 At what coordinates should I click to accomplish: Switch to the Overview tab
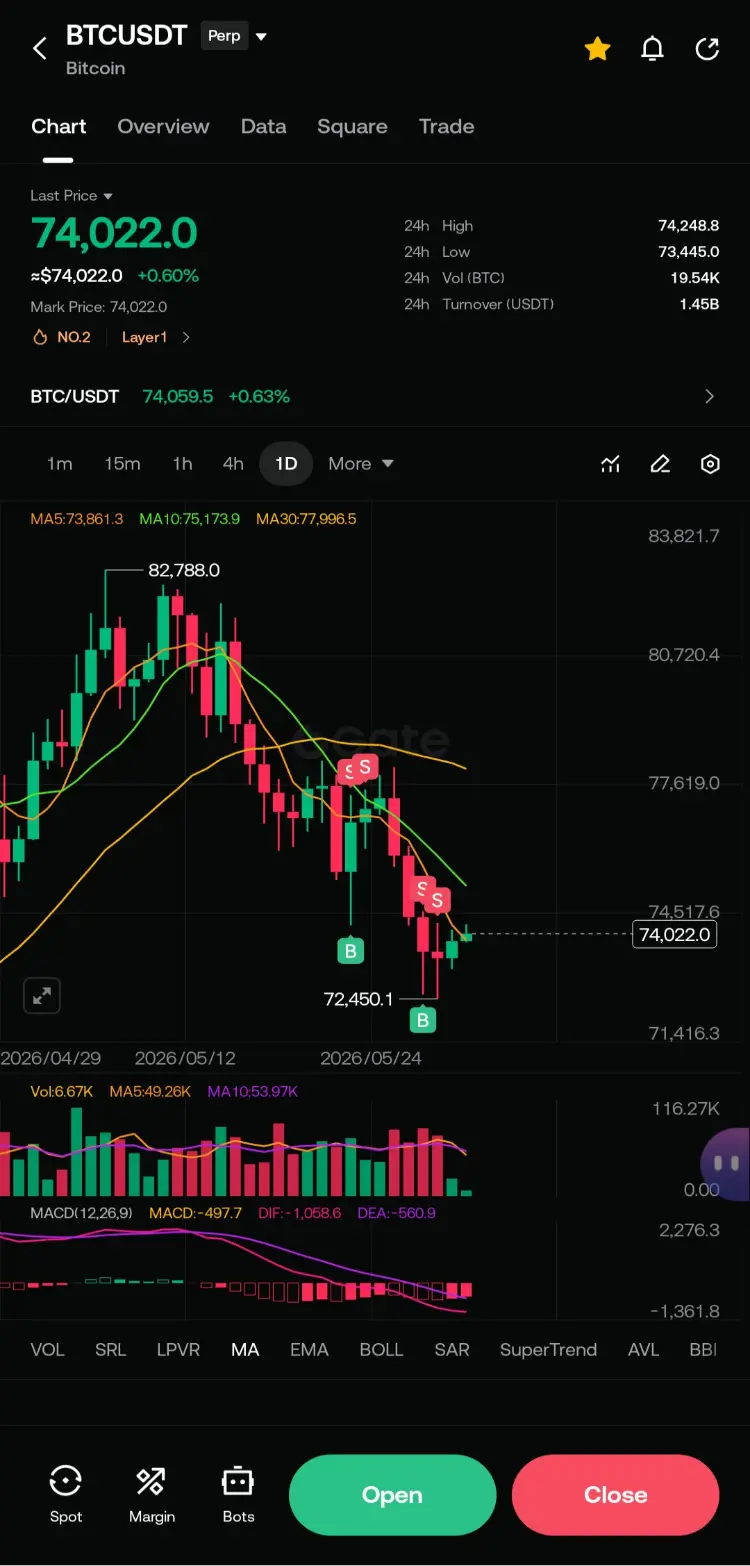point(163,126)
